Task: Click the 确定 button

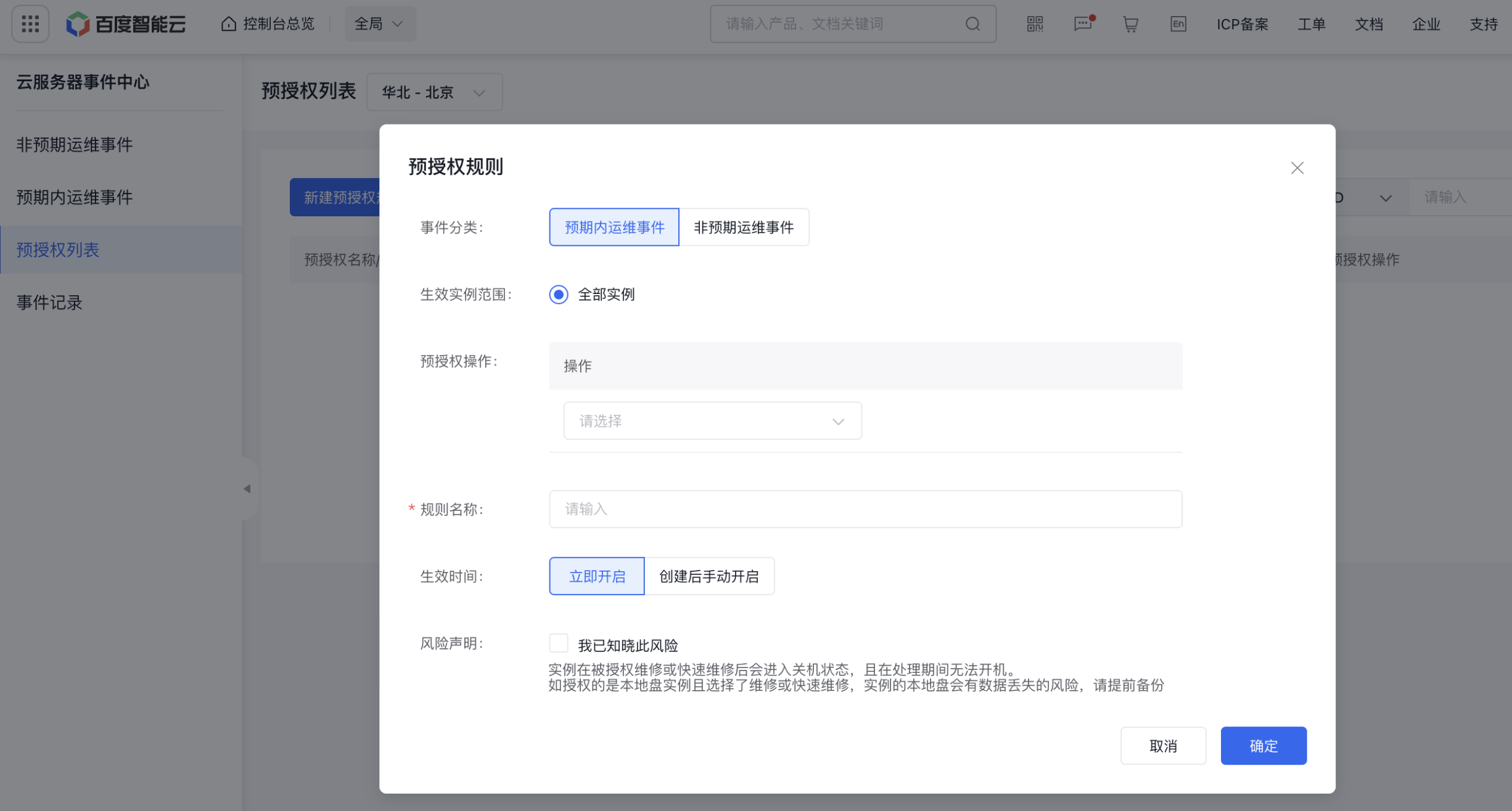Action: [1263, 746]
